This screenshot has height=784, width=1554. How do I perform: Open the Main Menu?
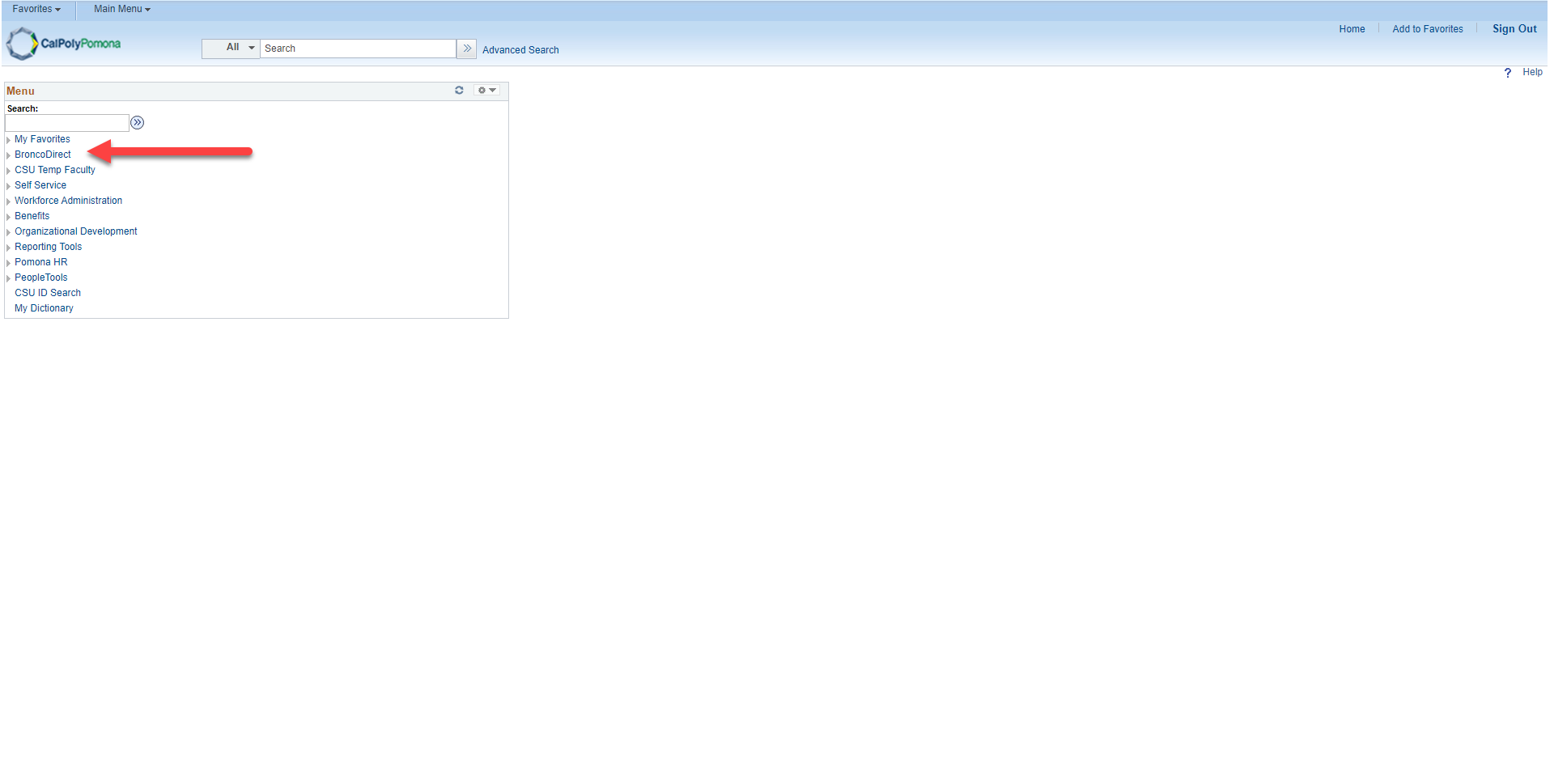coord(120,9)
